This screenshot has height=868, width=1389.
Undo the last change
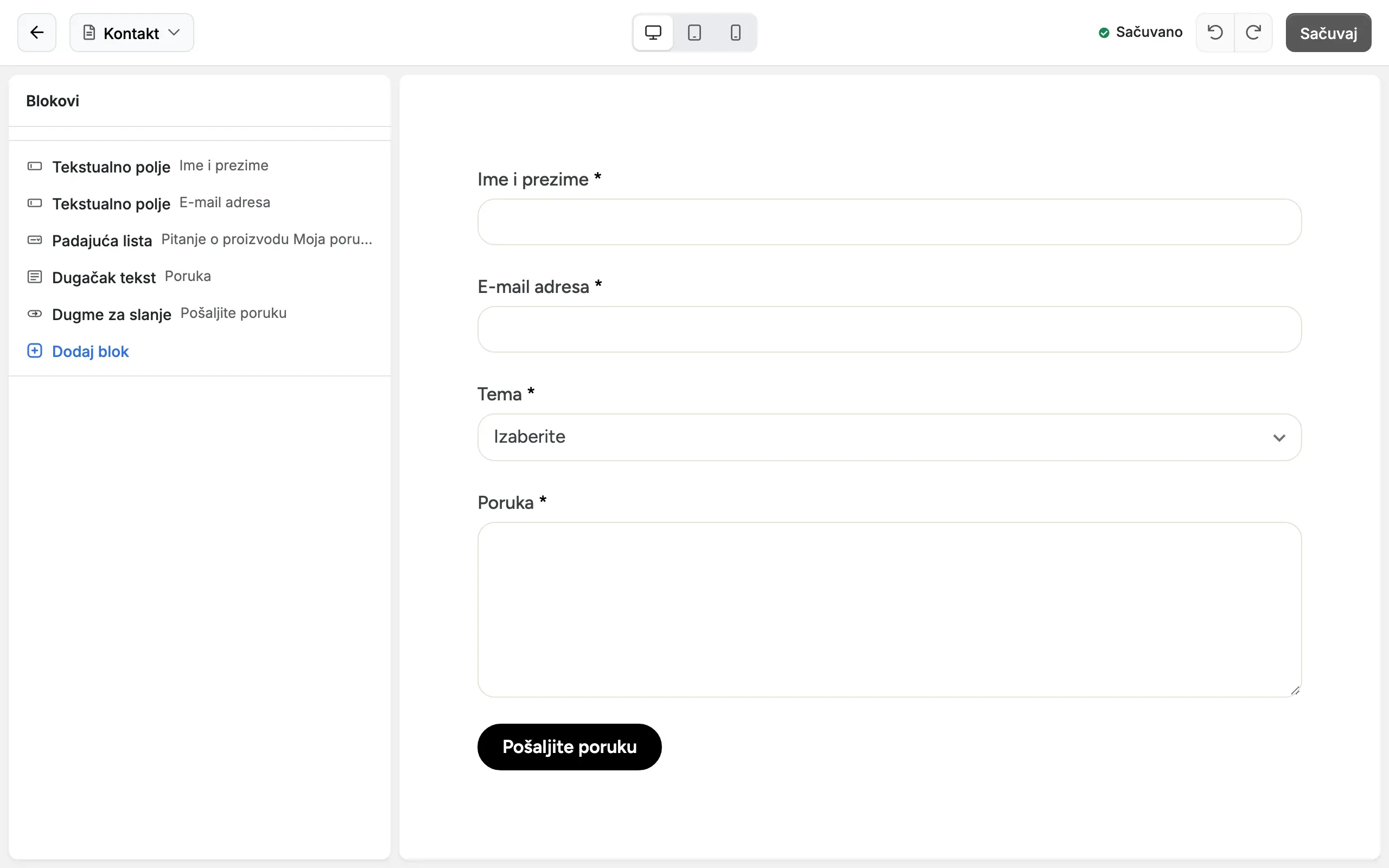click(1215, 33)
